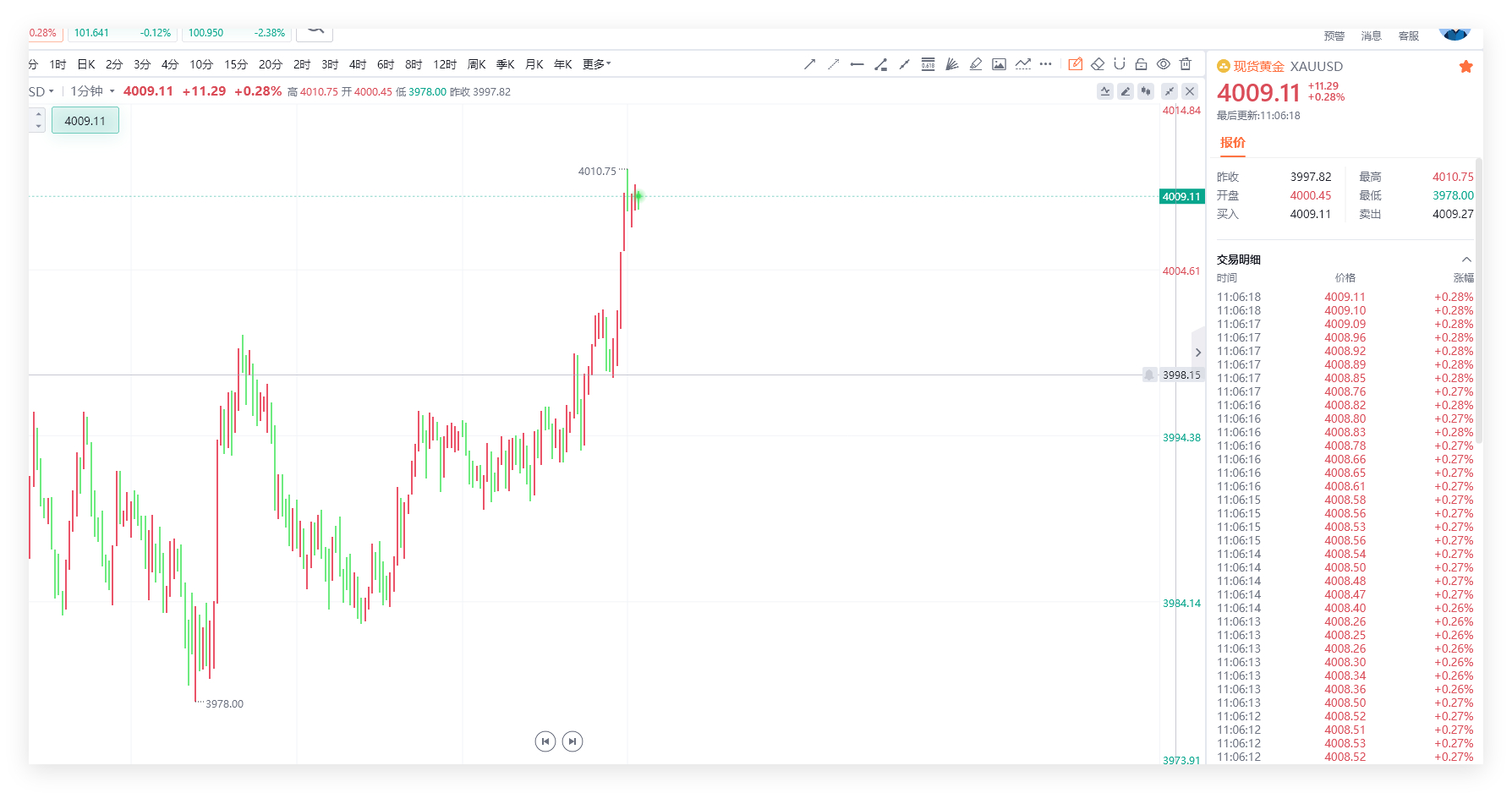This screenshot has height=793, width=1512.
Task: Select the Gann fan drawing tool
Action: (951, 64)
